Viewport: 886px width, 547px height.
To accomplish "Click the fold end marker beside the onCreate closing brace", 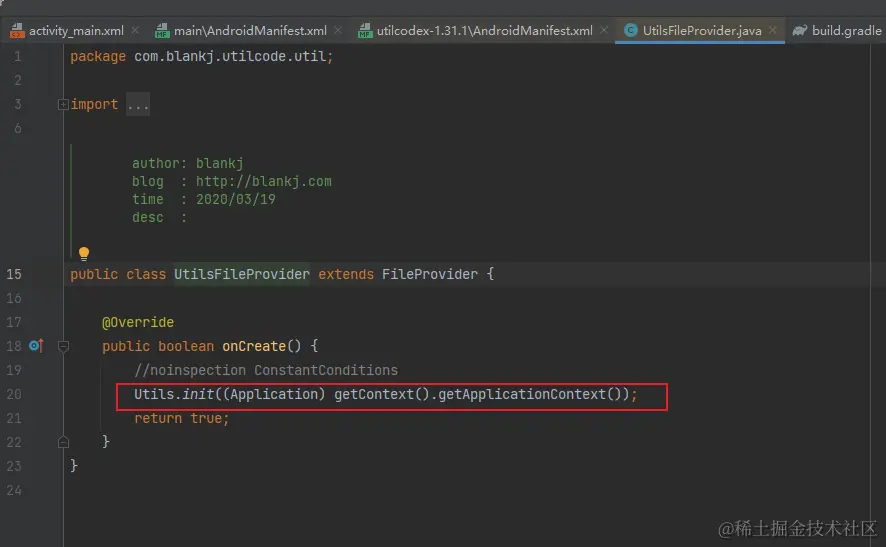I will [63, 442].
